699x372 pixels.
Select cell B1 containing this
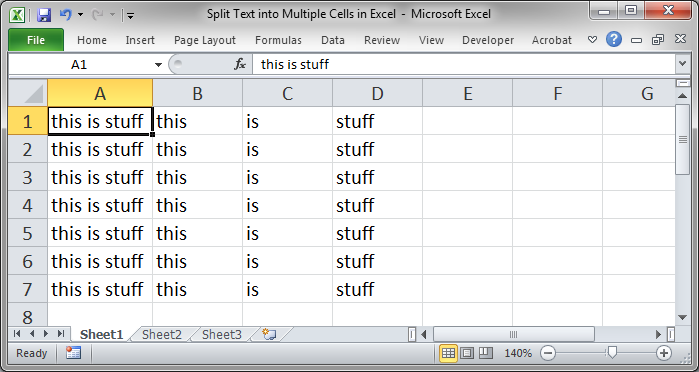[x=198, y=121]
